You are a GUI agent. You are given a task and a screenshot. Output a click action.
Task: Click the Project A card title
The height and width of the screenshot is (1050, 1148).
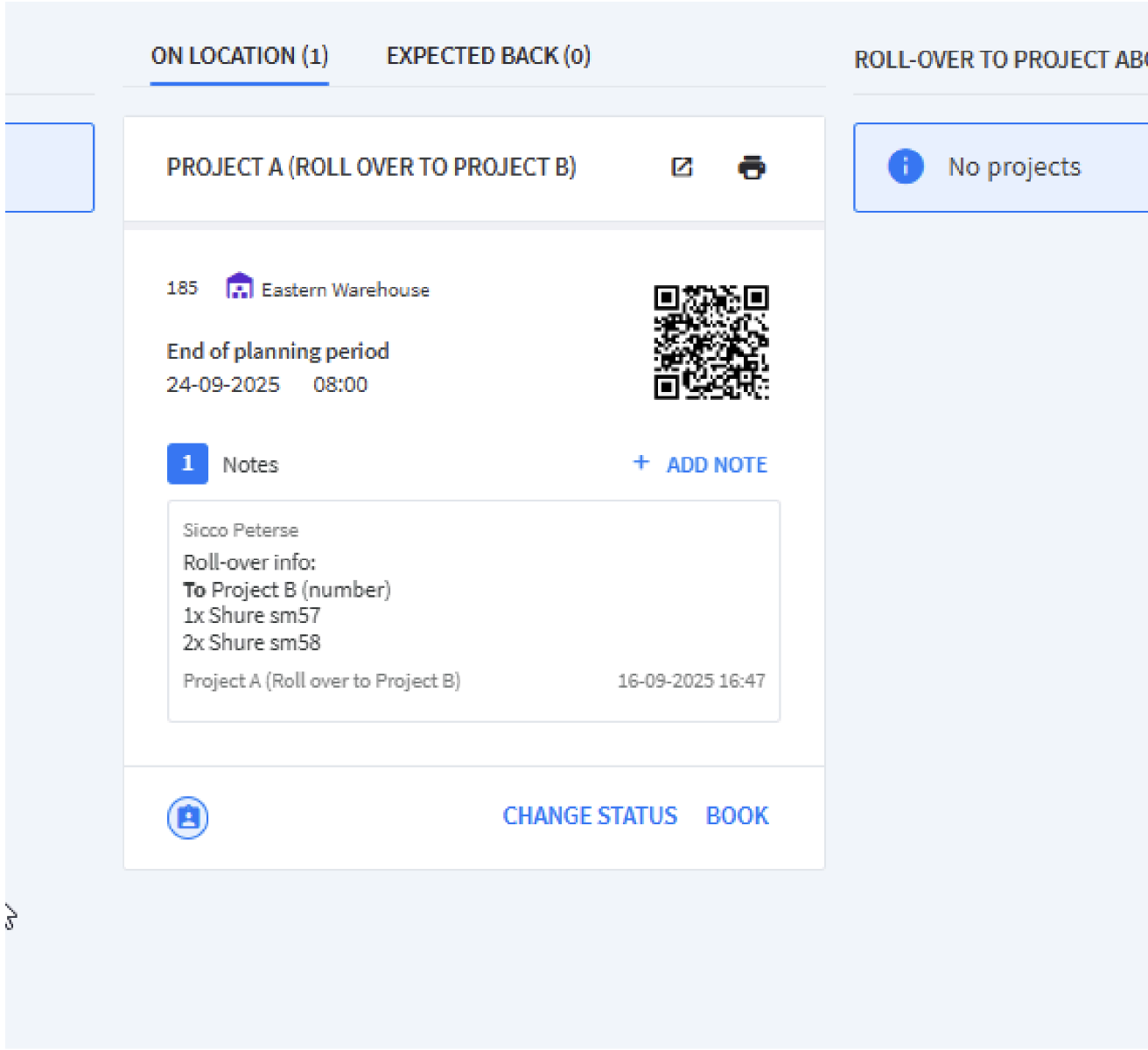click(371, 167)
